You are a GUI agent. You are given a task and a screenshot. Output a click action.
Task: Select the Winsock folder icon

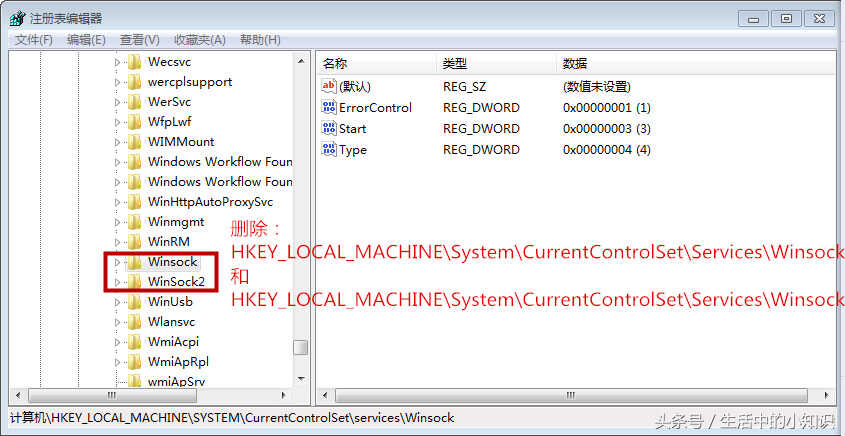click(134, 262)
